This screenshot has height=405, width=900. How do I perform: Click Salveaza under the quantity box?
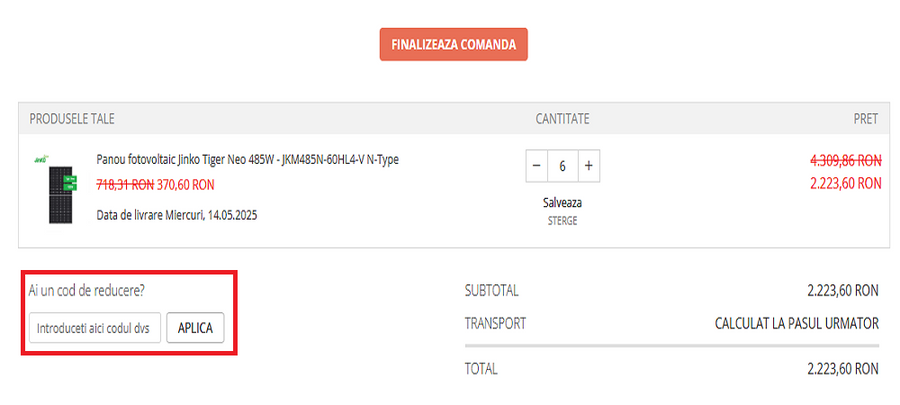coord(562,202)
